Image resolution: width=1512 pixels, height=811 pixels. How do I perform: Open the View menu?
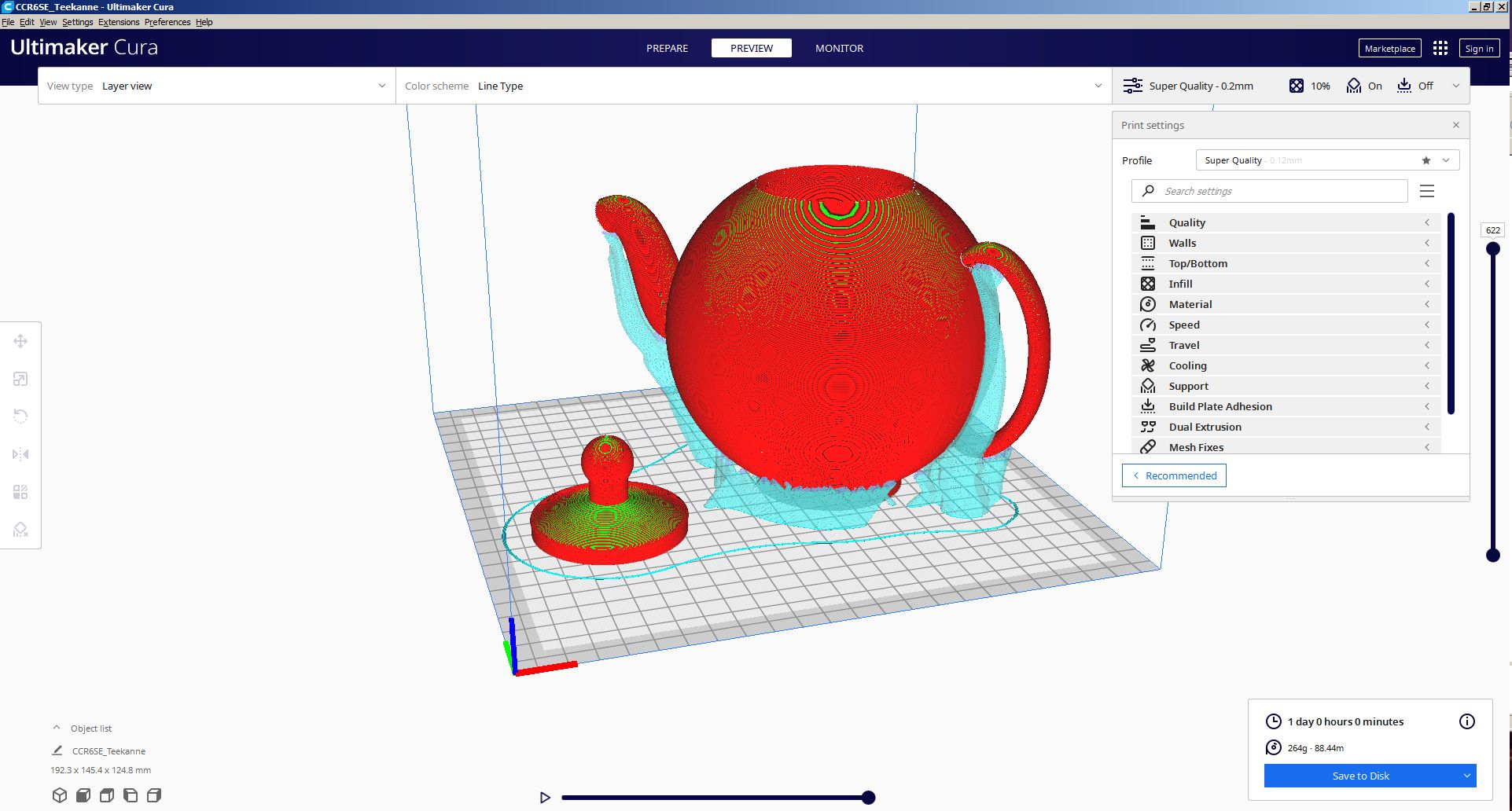click(x=48, y=22)
